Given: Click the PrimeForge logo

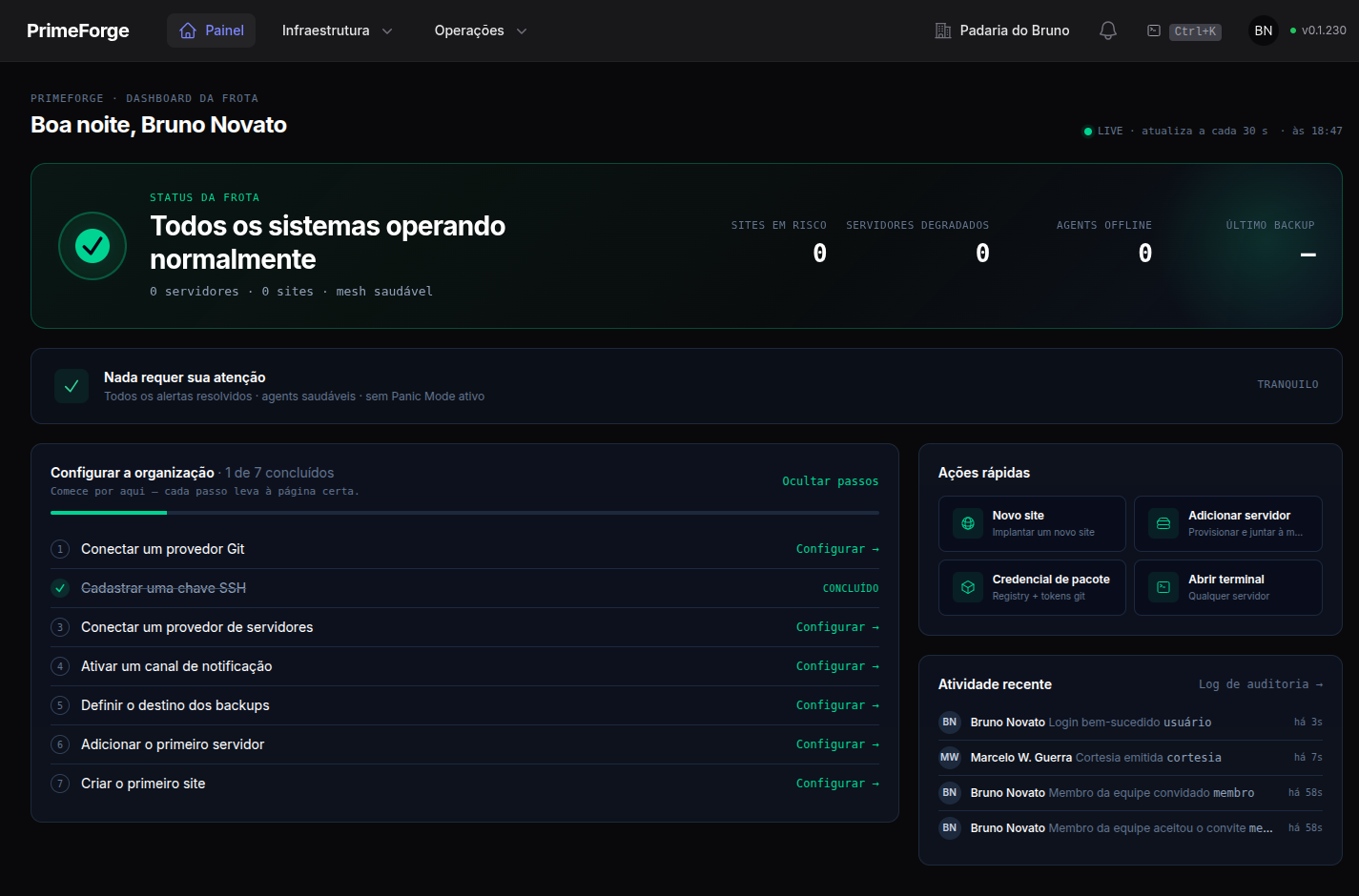Looking at the screenshot, I should 78,31.
